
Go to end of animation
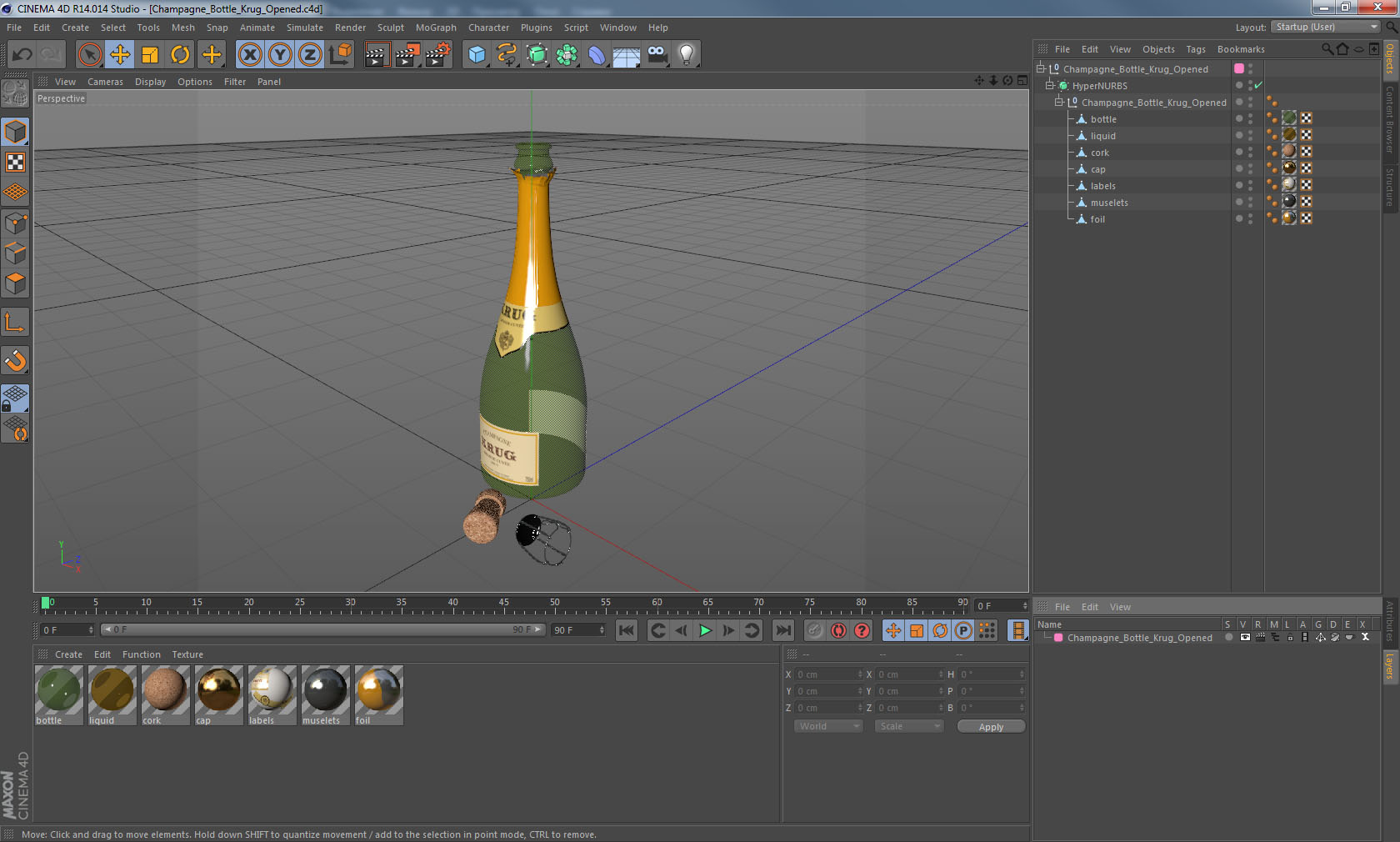783,630
